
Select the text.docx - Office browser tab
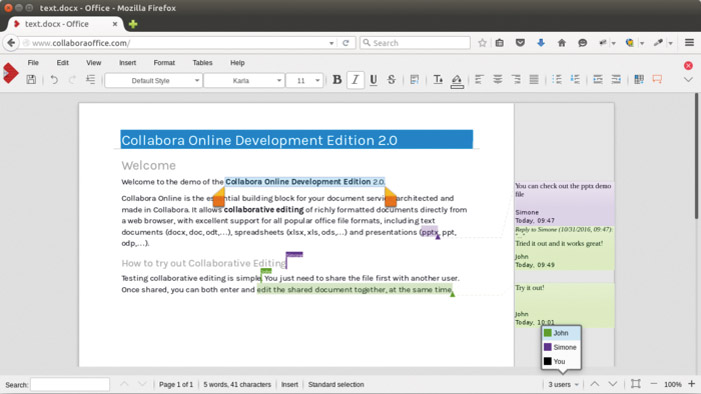tap(65, 24)
